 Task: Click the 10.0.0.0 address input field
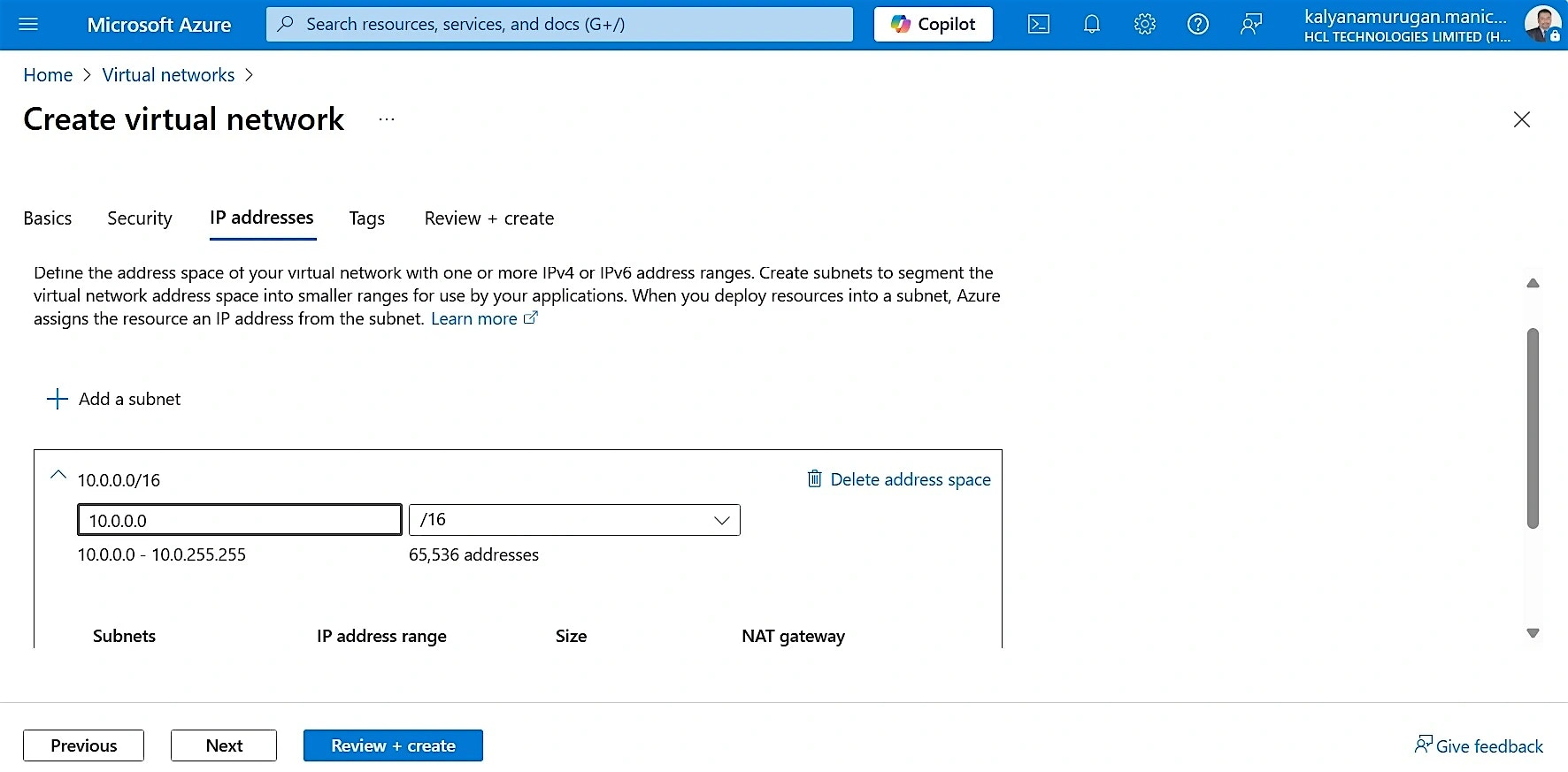click(x=239, y=520)
